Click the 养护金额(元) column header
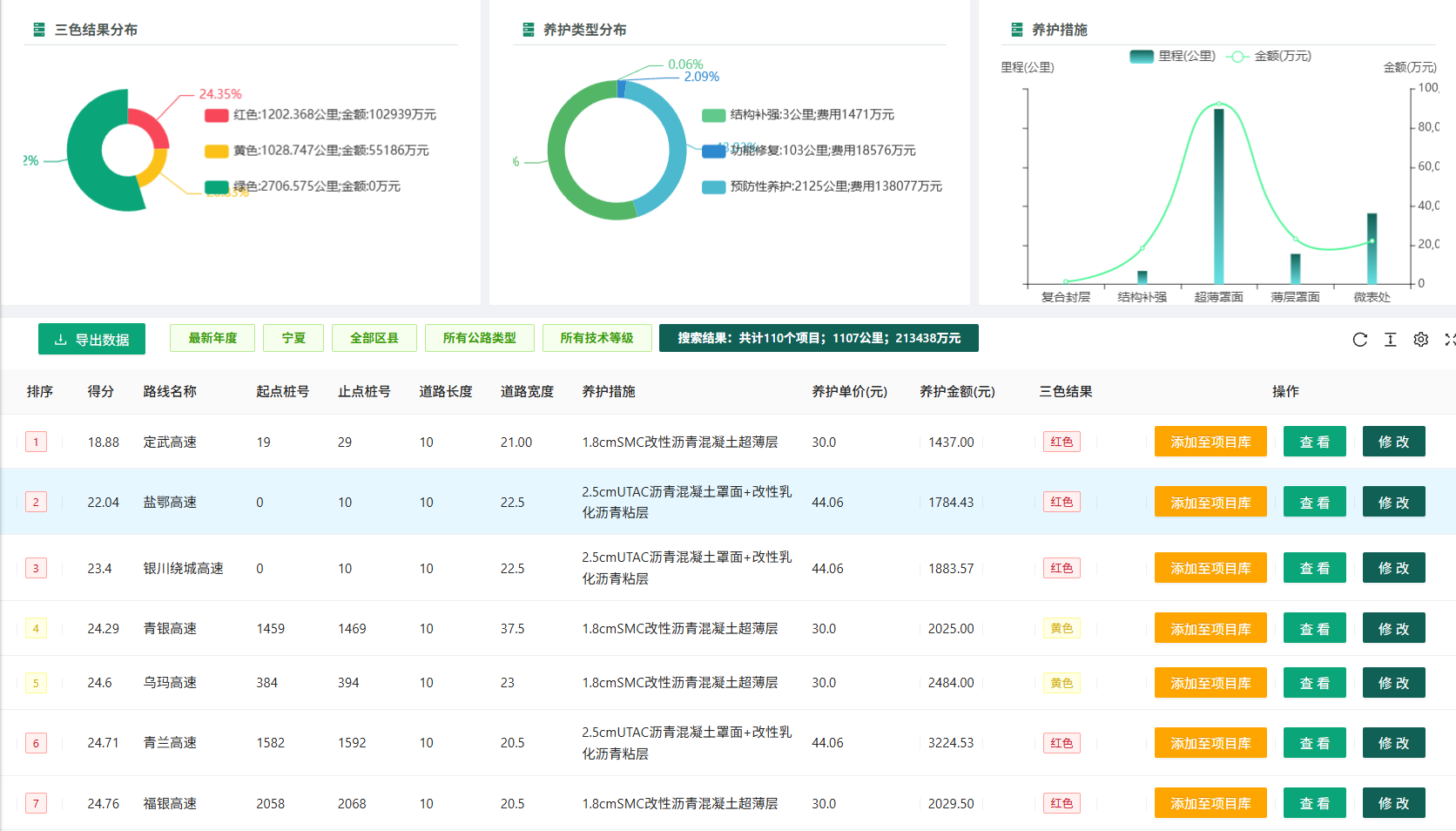 point(957,392)
